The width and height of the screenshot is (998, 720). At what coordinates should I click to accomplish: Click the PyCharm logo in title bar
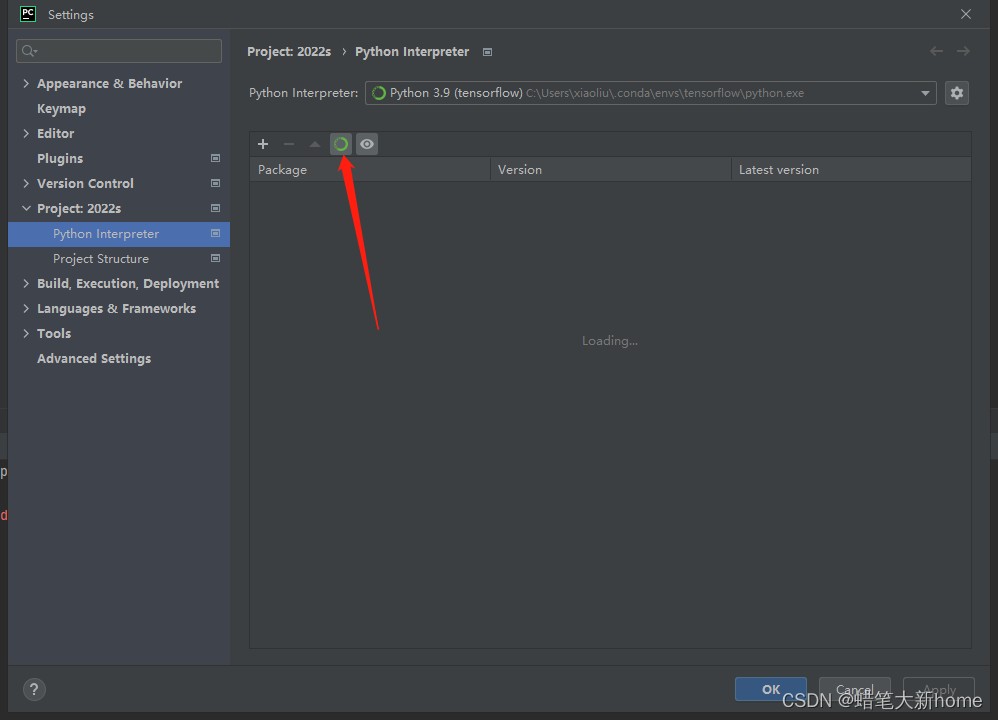[28, 14]
